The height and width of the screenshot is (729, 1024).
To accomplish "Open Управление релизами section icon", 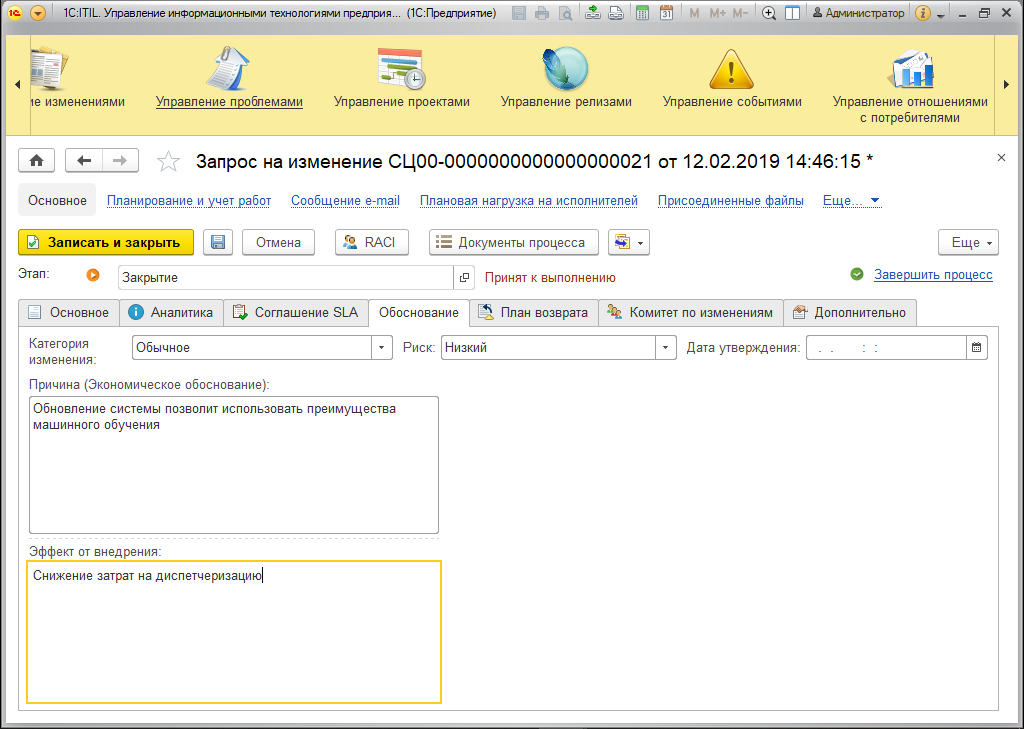I will 566,69.
